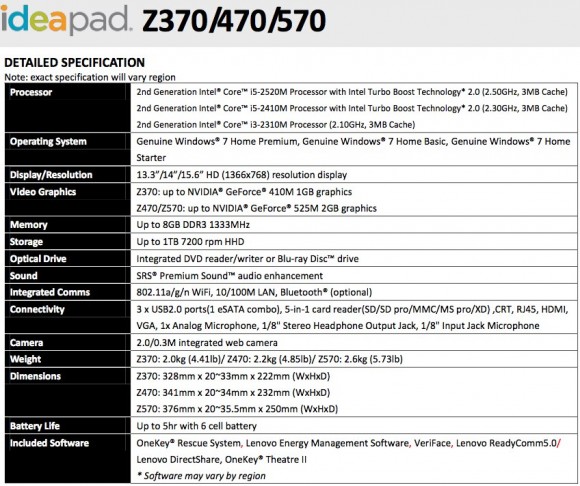Select the DETAILED SPECIFICATION heading
This screenshot has width=580, height=486.
(x=74, y=63)
